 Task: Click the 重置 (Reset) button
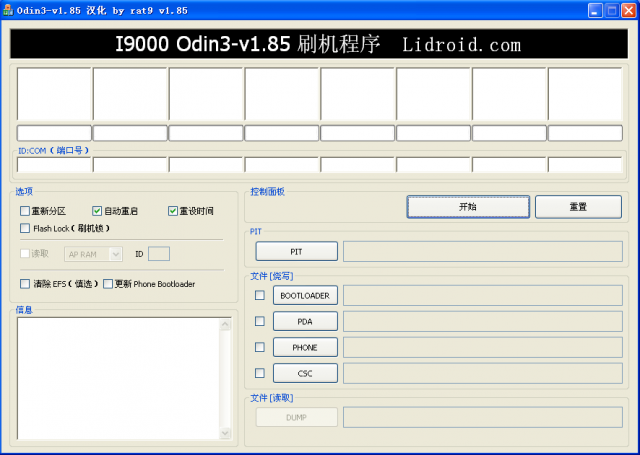578,207
